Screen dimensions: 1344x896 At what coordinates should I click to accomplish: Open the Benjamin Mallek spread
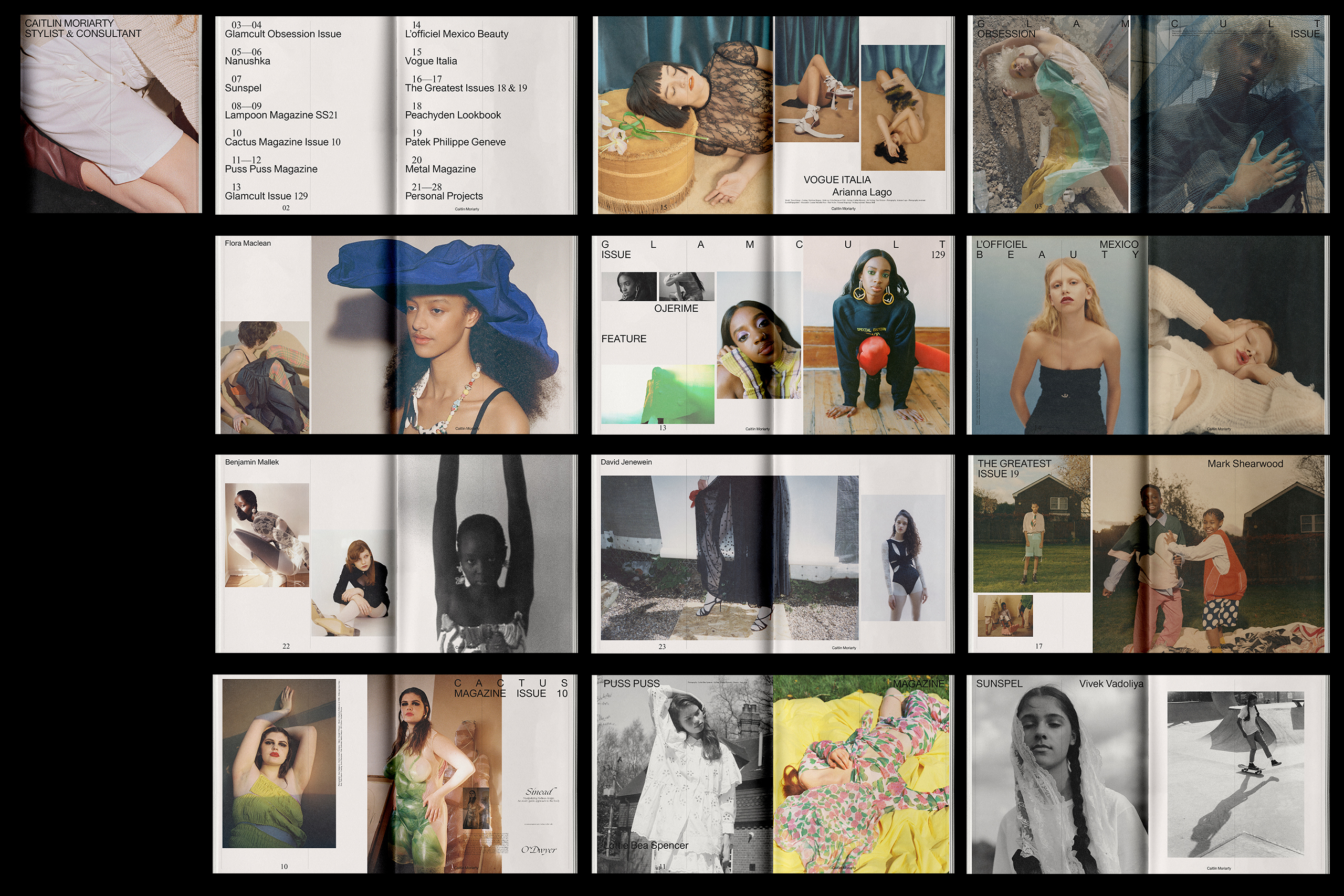coord(396,553)
